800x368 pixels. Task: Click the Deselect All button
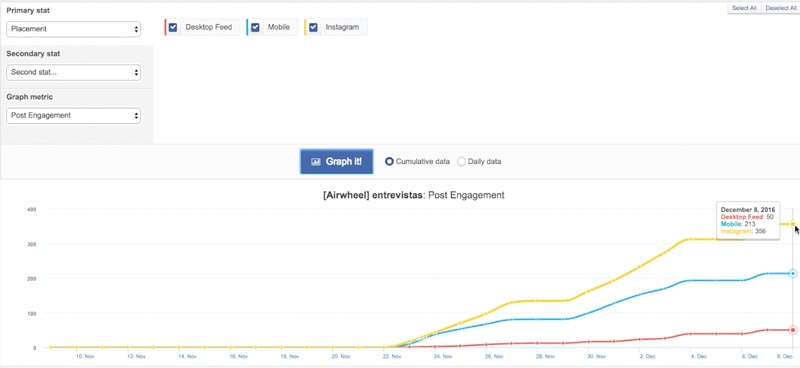click(x=781, y=8)
